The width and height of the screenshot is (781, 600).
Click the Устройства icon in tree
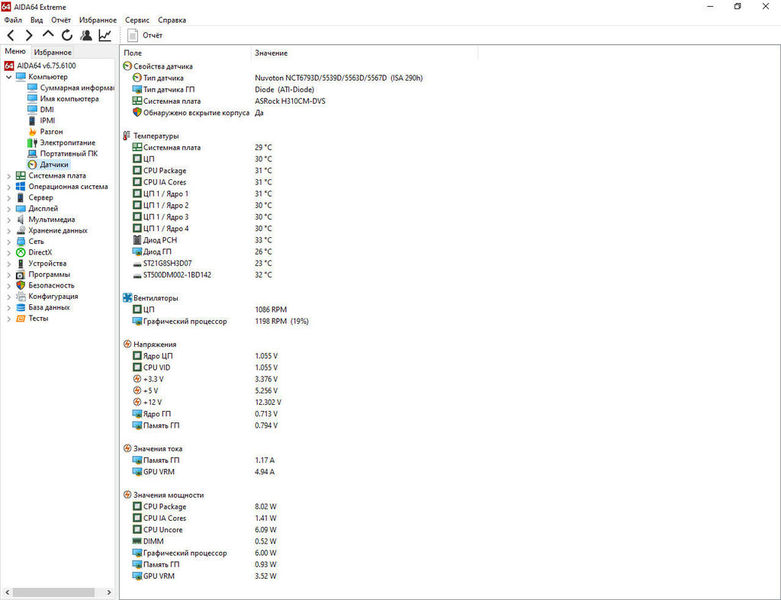point(20,263)
